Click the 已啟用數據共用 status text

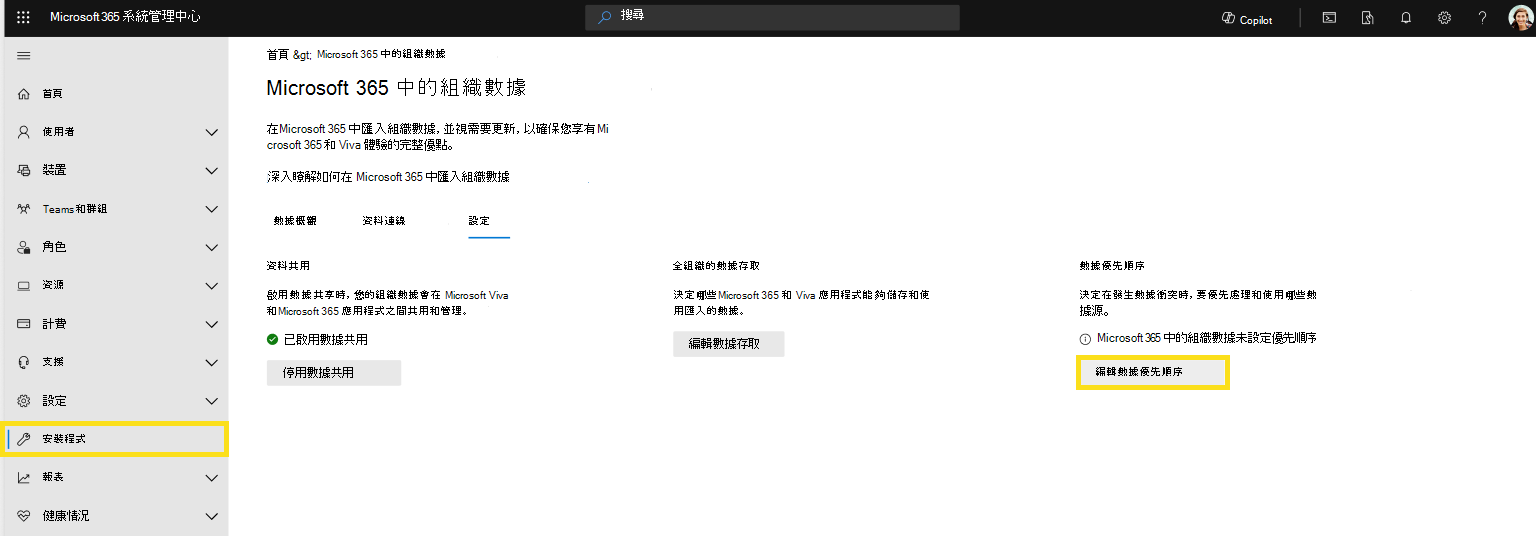[326, 340]
